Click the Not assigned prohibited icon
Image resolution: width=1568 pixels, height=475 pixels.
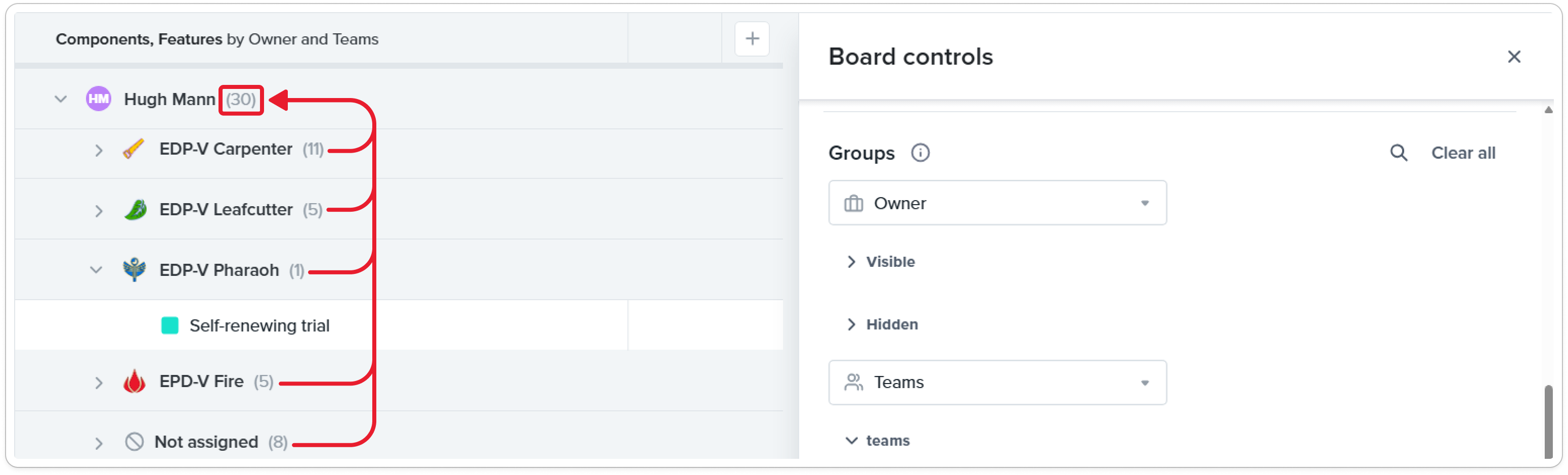134,442
